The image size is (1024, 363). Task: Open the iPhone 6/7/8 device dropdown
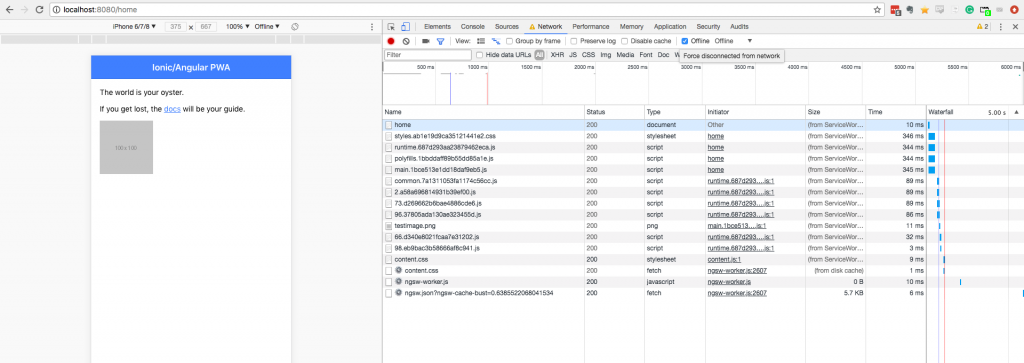click(135, 27)
